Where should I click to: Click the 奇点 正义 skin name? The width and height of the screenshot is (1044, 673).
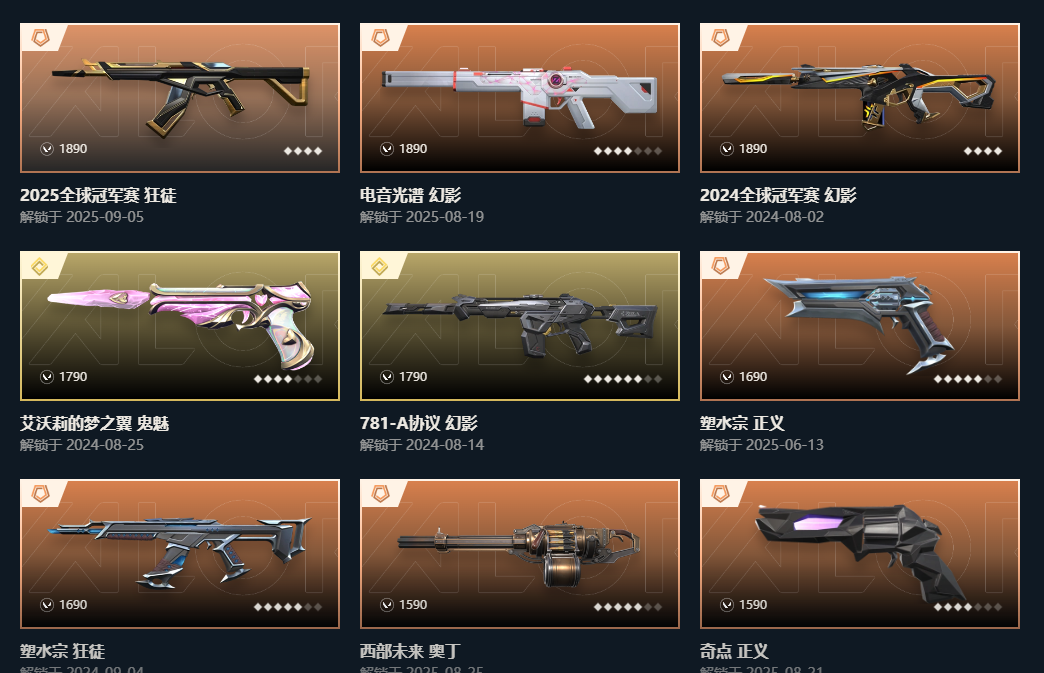tap(734, 651)
